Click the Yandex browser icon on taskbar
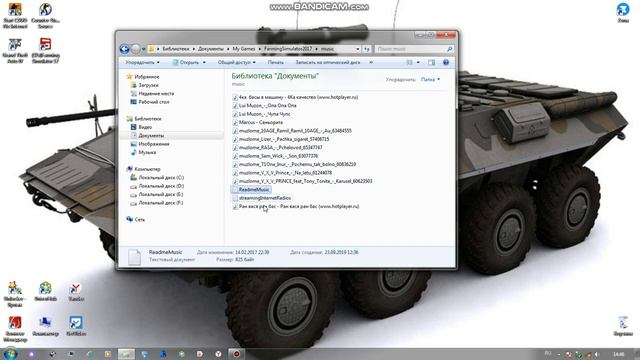 point(218,354)
